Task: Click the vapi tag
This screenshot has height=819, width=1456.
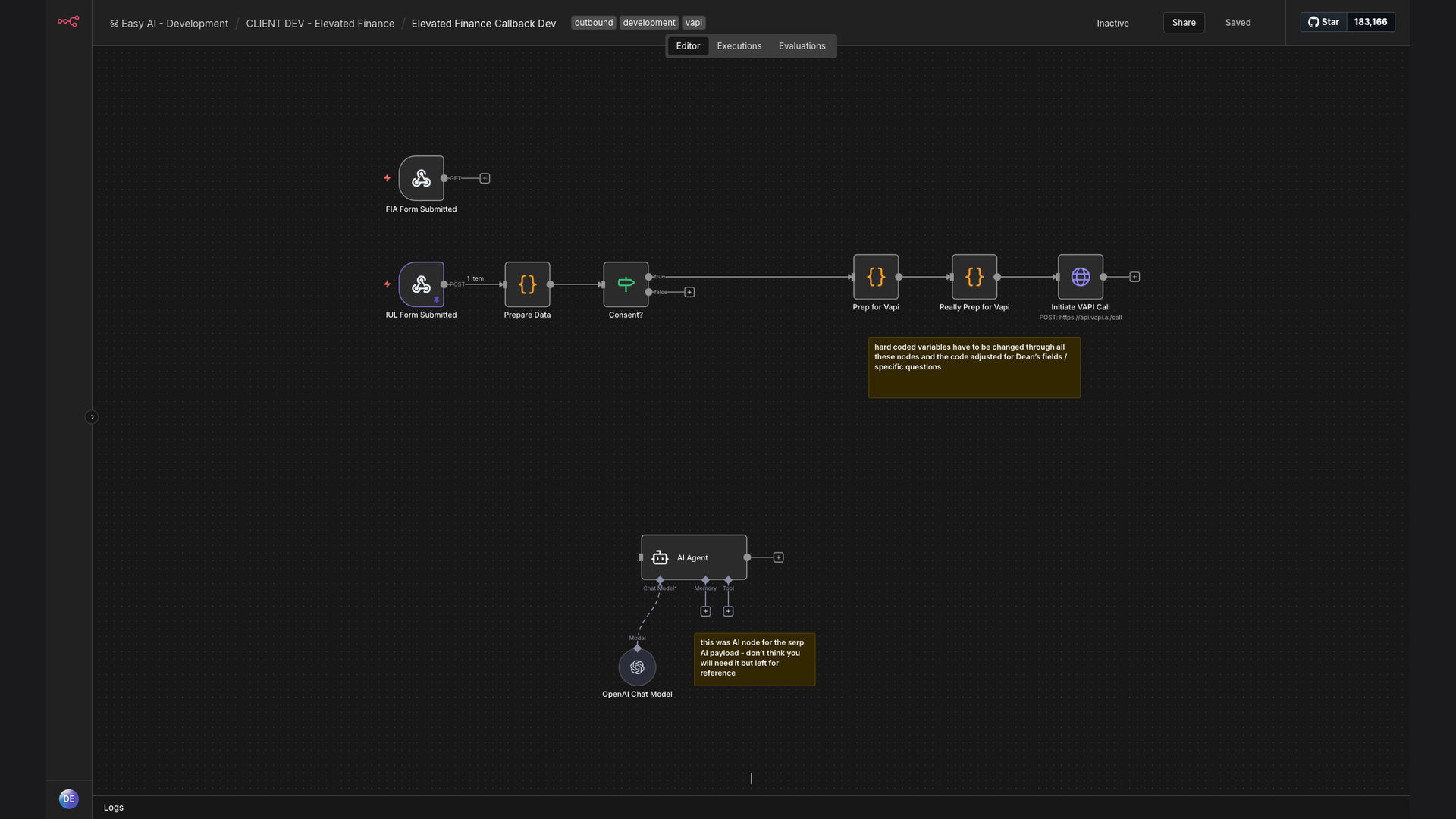Action: 694,23
